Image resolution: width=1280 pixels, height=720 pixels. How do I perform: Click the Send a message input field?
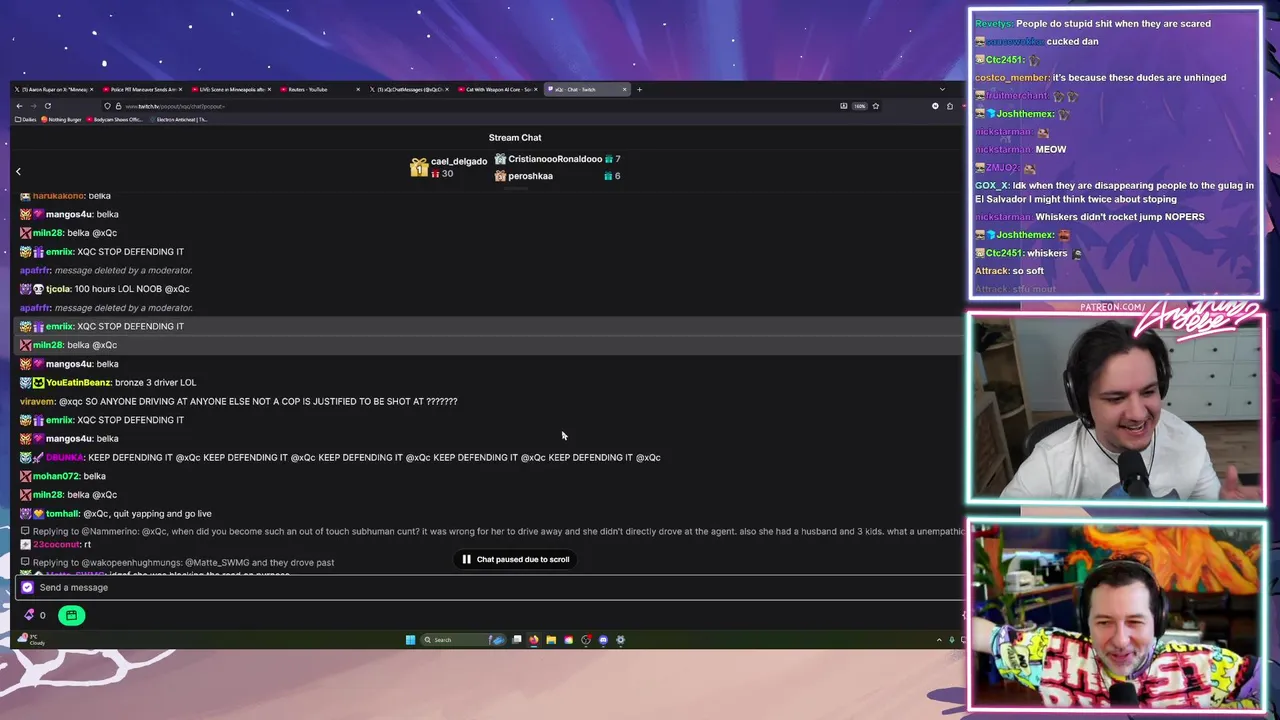pos(490,587)
